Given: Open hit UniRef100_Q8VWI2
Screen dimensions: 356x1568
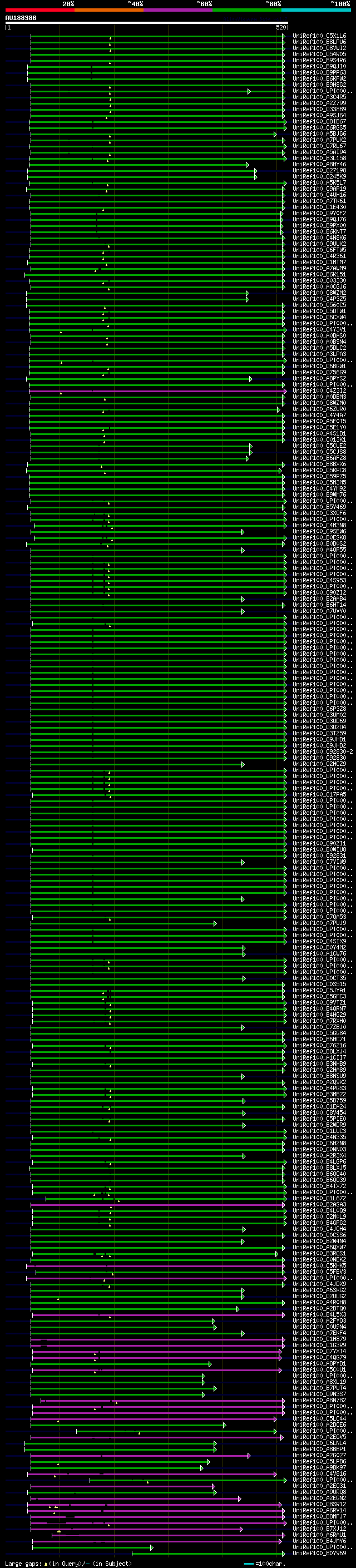Looking at the screenshot, I should (x=319, y=48).
